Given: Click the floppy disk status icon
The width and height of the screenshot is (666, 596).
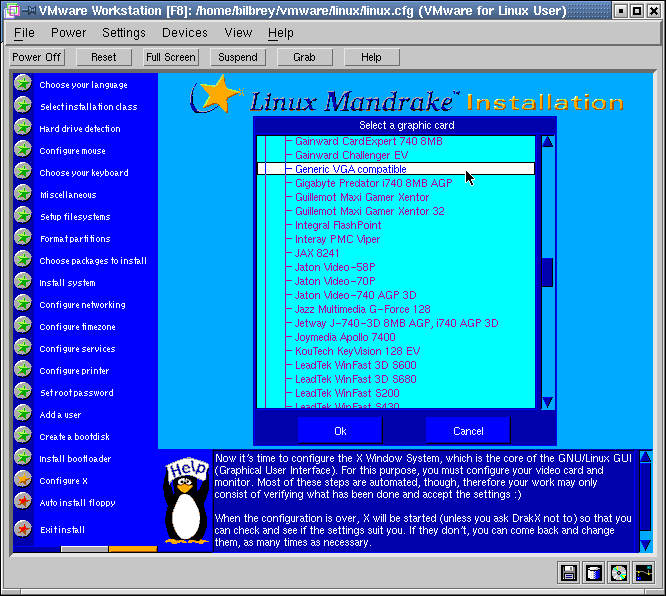Looking at the screenshot, I should pyautogui.click(x=569, y=573).
